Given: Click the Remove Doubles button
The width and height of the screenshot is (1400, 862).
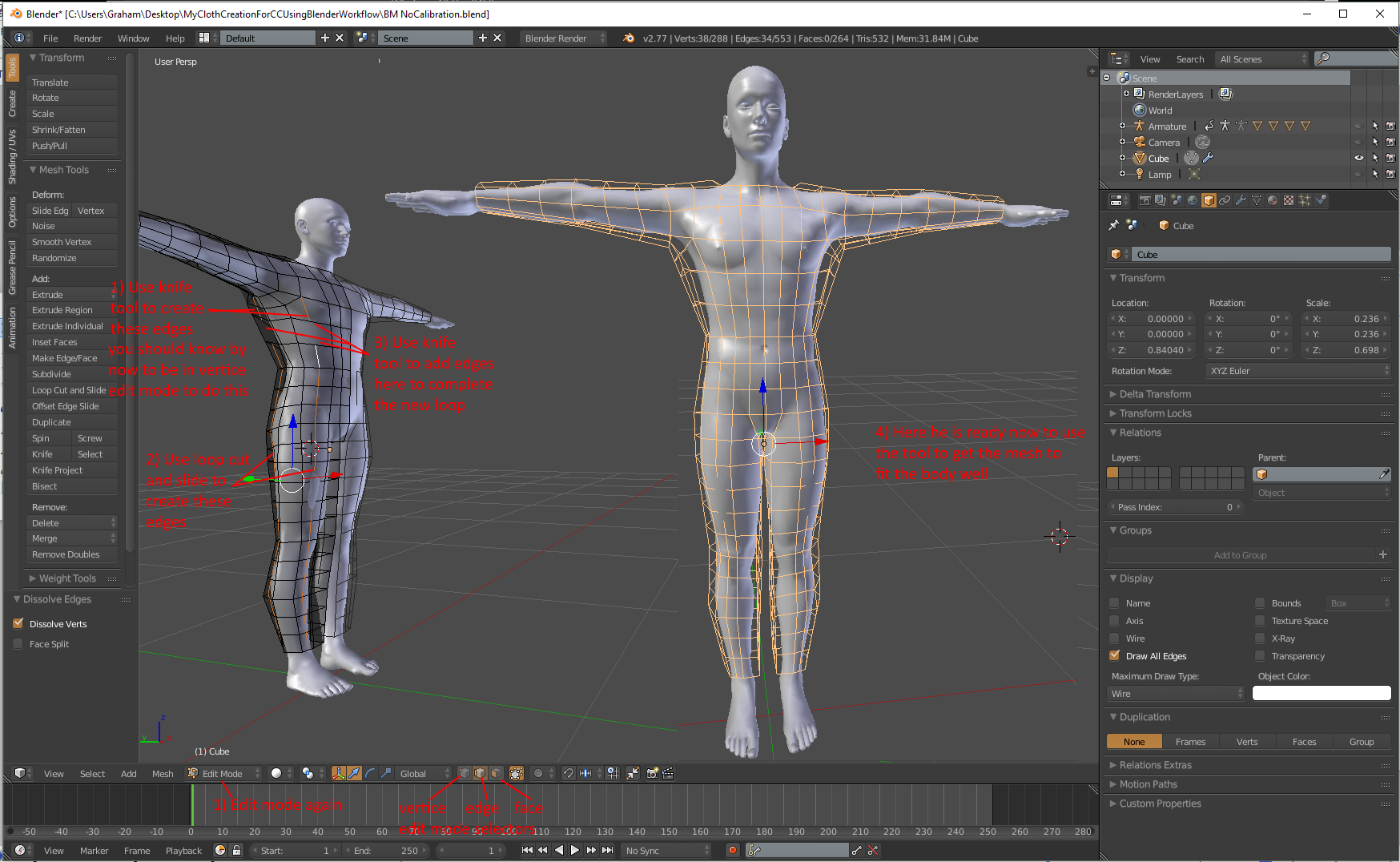Looking at the screenshot, I should point(71,554).
